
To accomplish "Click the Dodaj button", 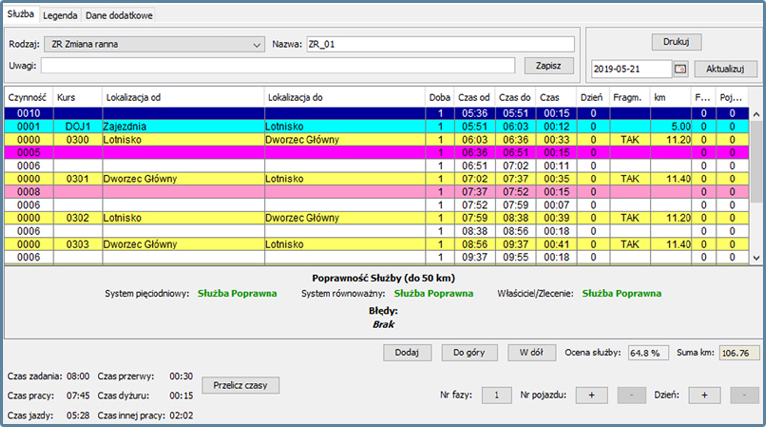I will click(x=407, y=352).
